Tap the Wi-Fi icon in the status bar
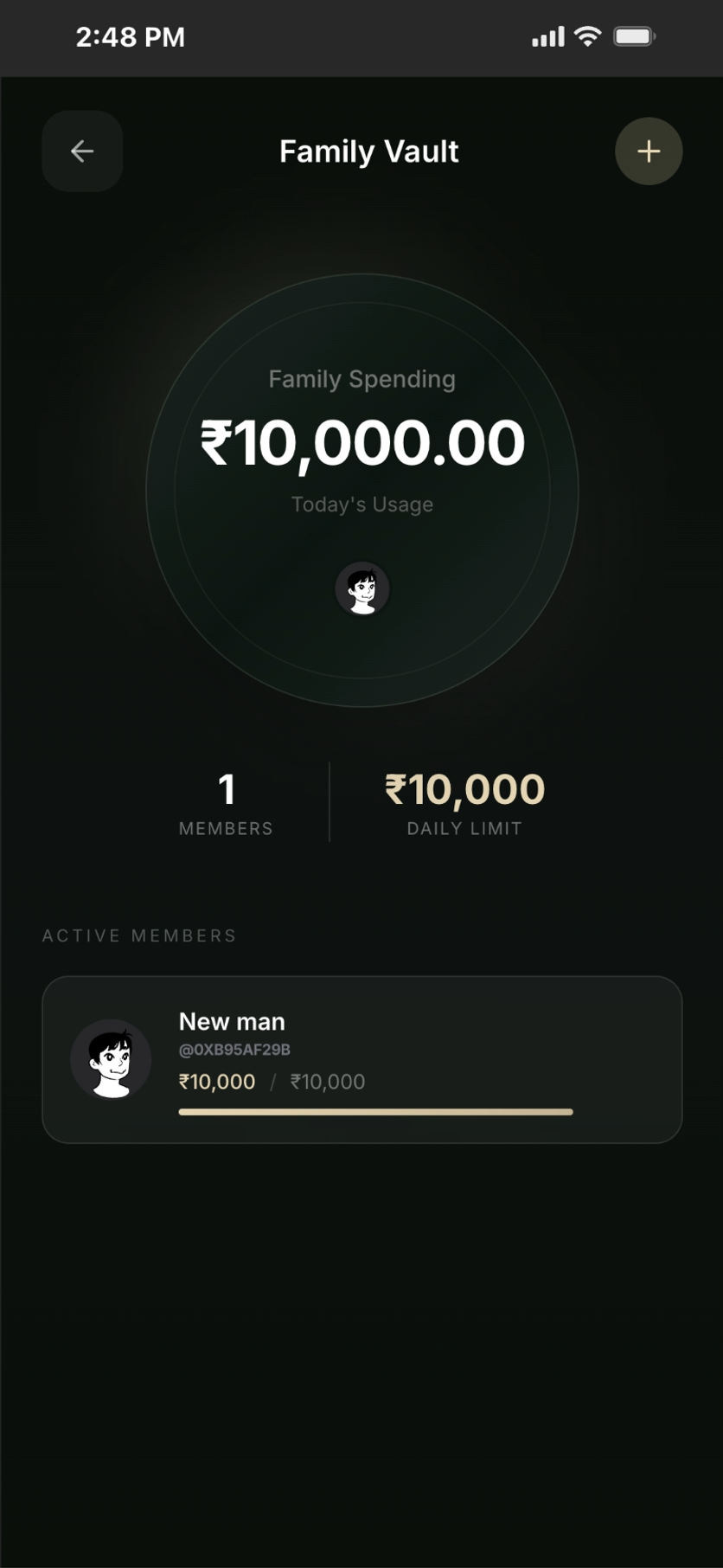 coord(588,36)
